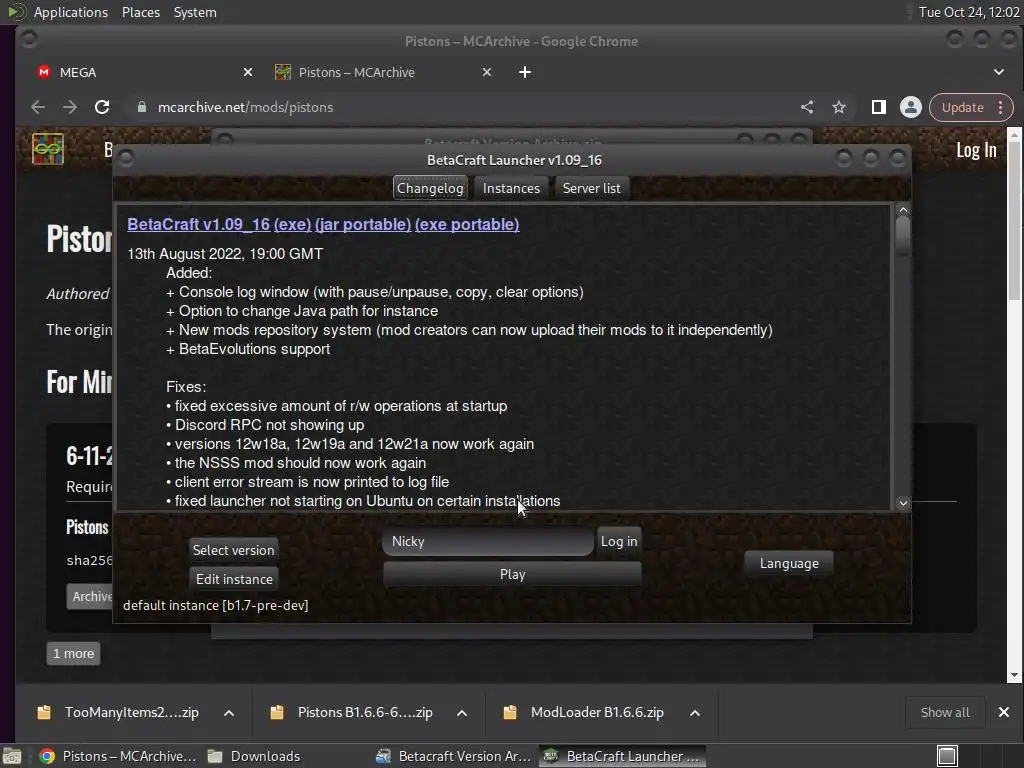This screenshot has width=1024, height=768.
Task: Close the Chrome downloads bar
Action: coord(1004,712)
